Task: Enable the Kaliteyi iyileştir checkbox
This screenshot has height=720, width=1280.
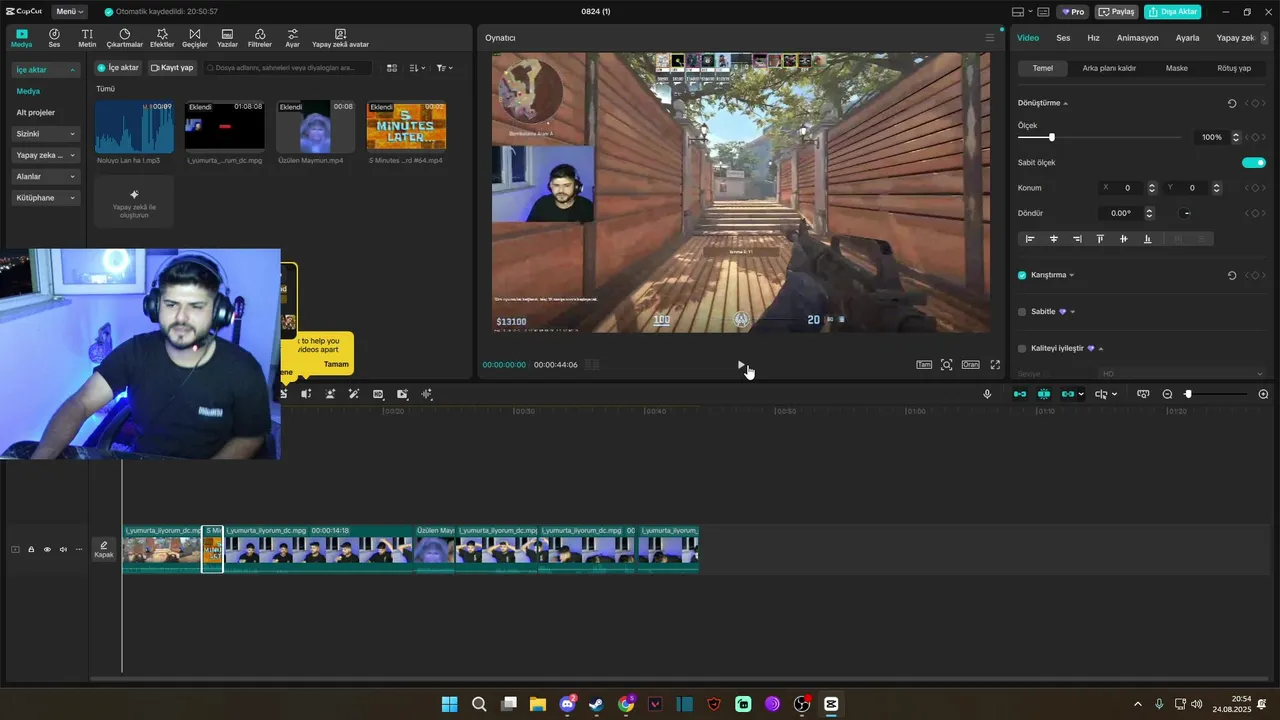Action: pos(1022,348)
